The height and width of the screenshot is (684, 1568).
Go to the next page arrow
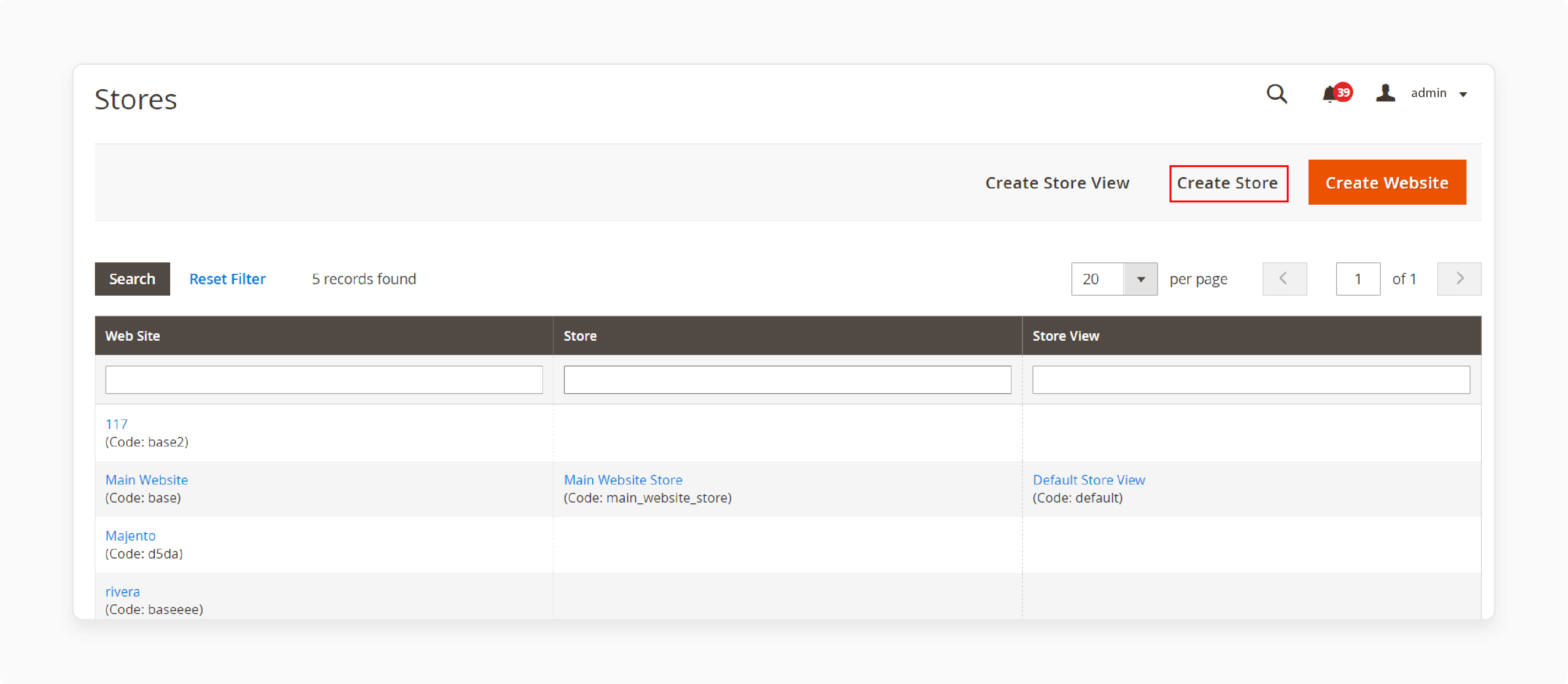pyautogui.click(x=1459, y=279)
